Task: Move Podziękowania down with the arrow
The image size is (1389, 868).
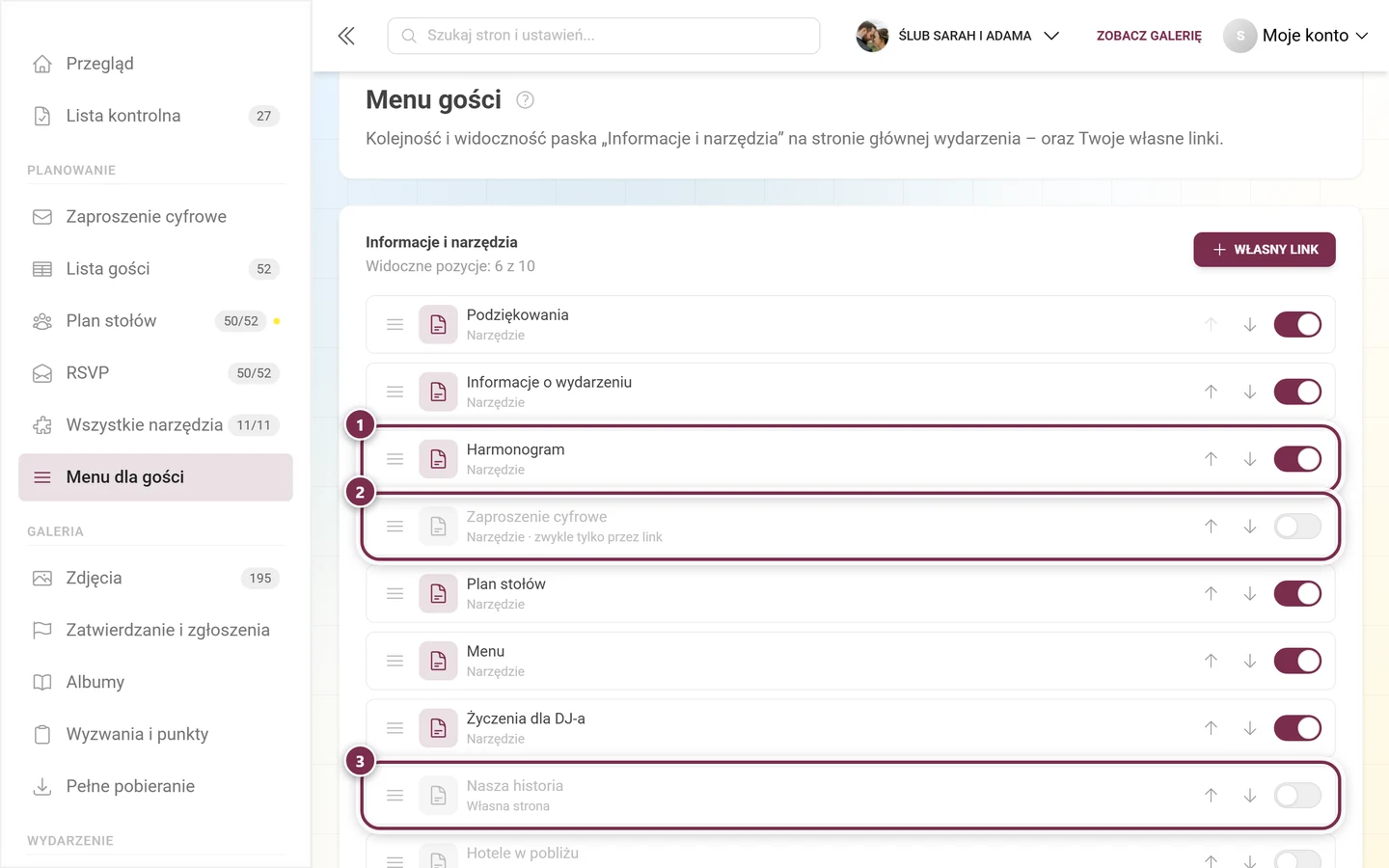Action: pyautogui.click(x=1249, y=325)
